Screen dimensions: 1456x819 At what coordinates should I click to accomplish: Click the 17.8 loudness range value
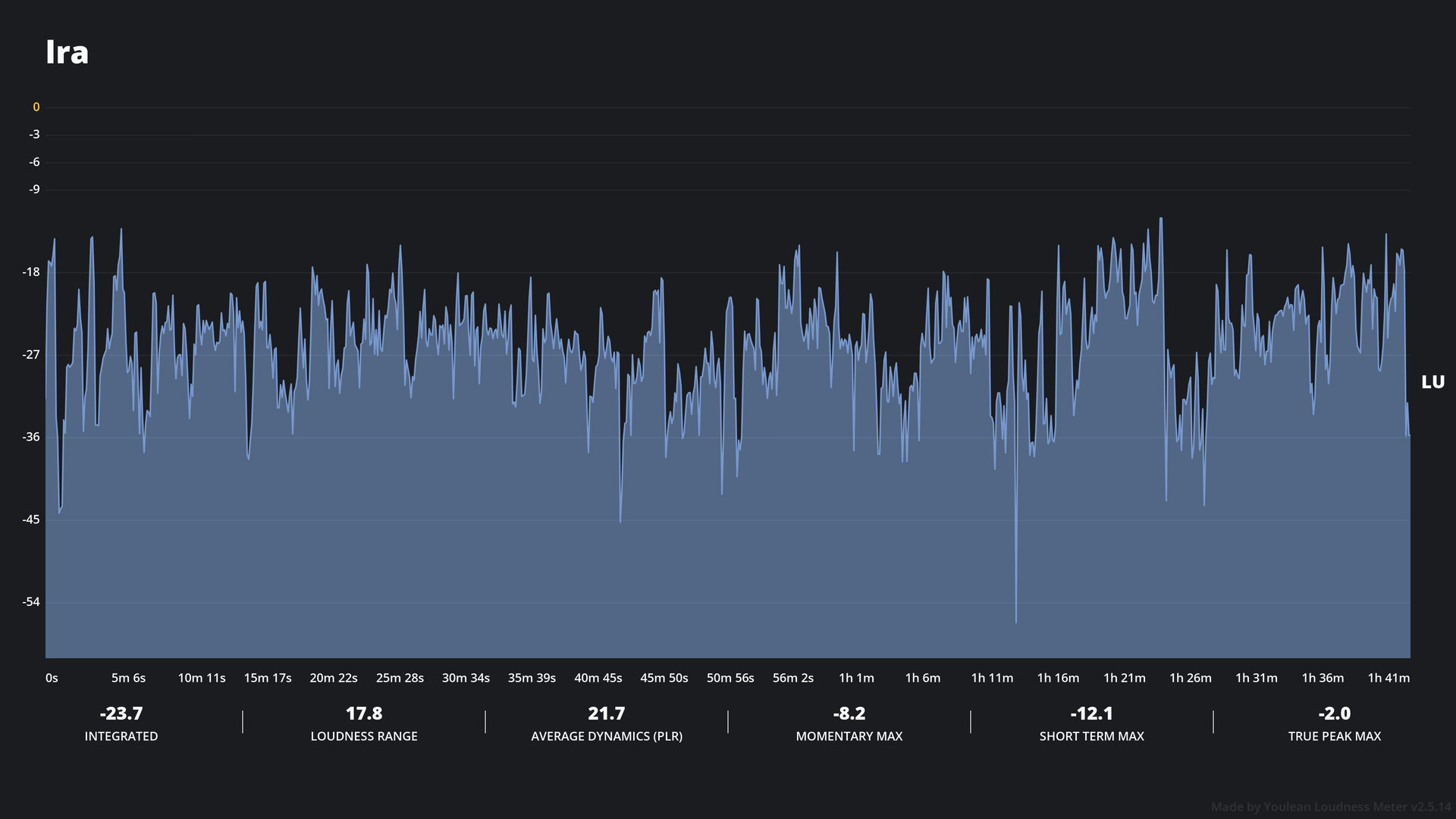pos(364,714)
